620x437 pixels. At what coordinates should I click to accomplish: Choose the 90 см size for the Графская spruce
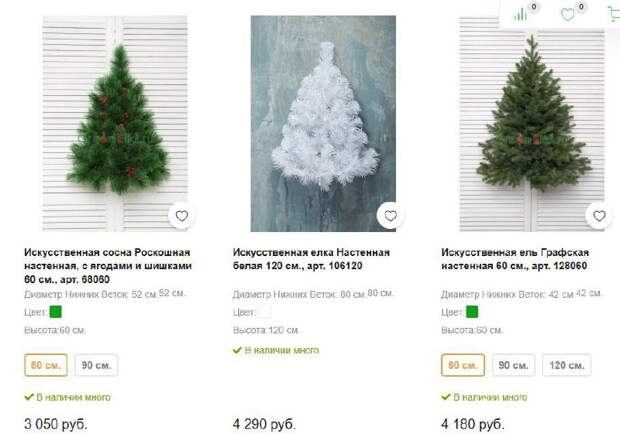click(x=514, y=365)
